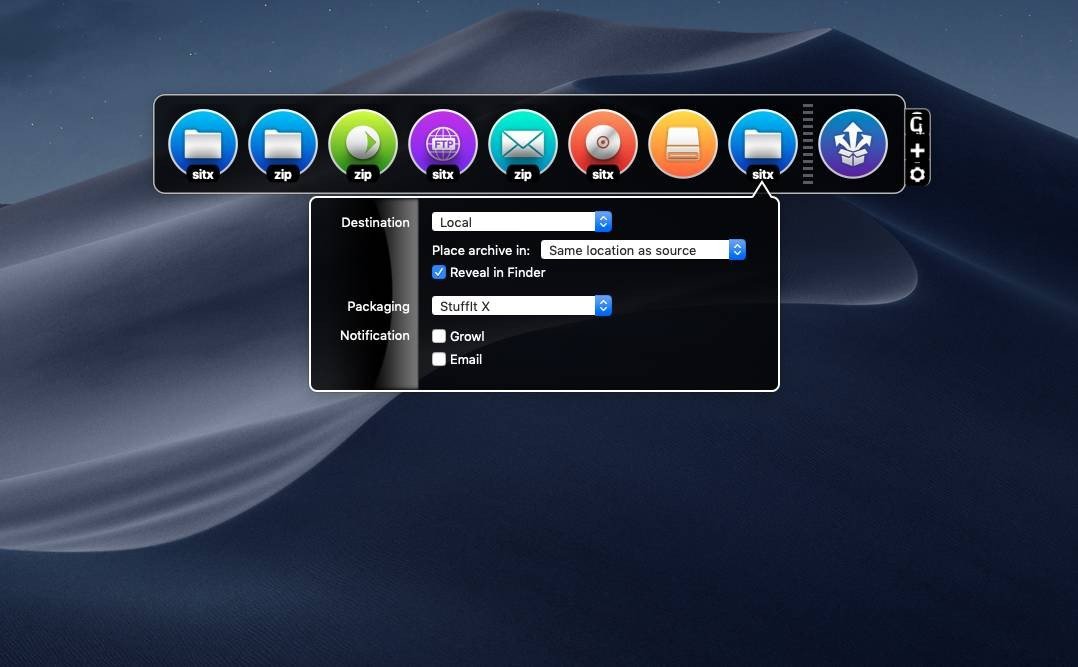The width and height of the screenshot is (1078, 667).
Task: Click the selected sitx folder tile above popover
Action: 763,144
